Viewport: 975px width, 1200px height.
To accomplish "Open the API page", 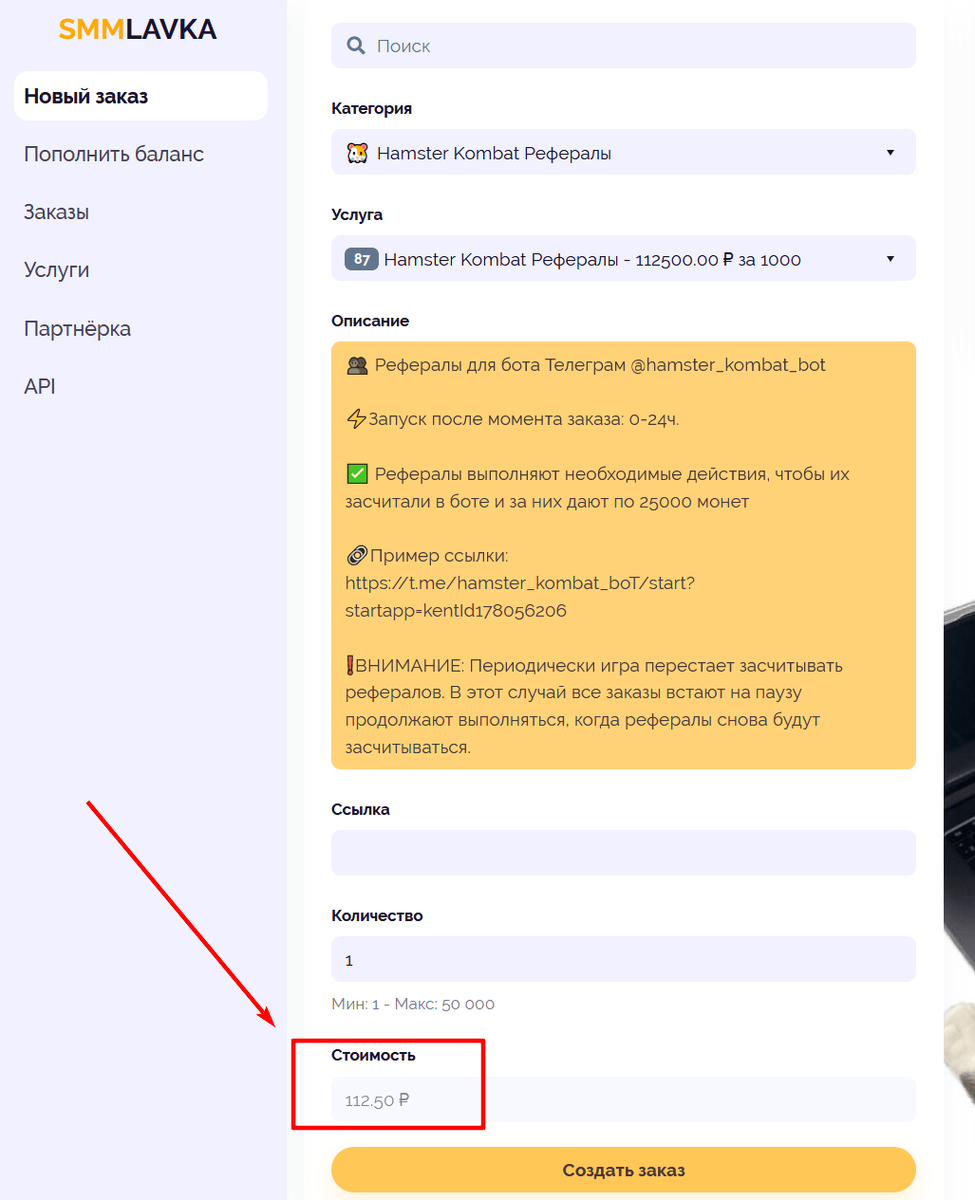I will click(x=39, y=386).
